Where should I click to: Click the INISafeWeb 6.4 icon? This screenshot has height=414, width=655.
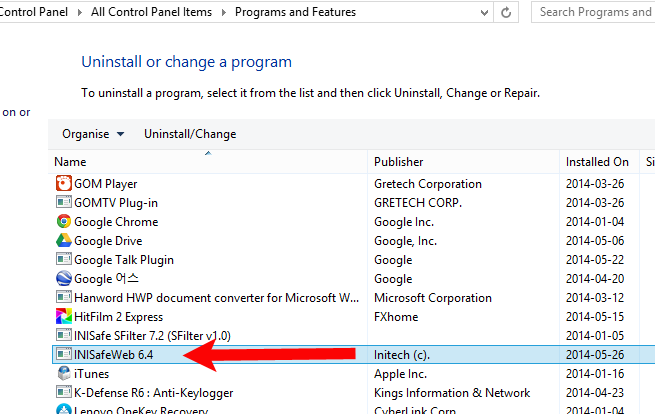tap(63, 354)
